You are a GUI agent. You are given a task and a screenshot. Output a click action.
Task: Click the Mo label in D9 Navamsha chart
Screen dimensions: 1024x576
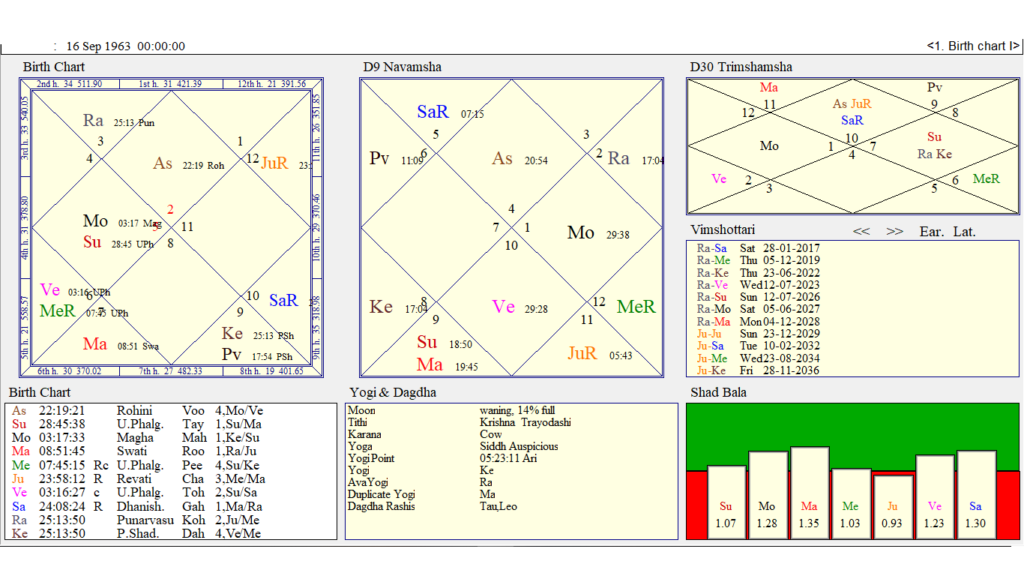pyautogui.click(x=581, y=232)
